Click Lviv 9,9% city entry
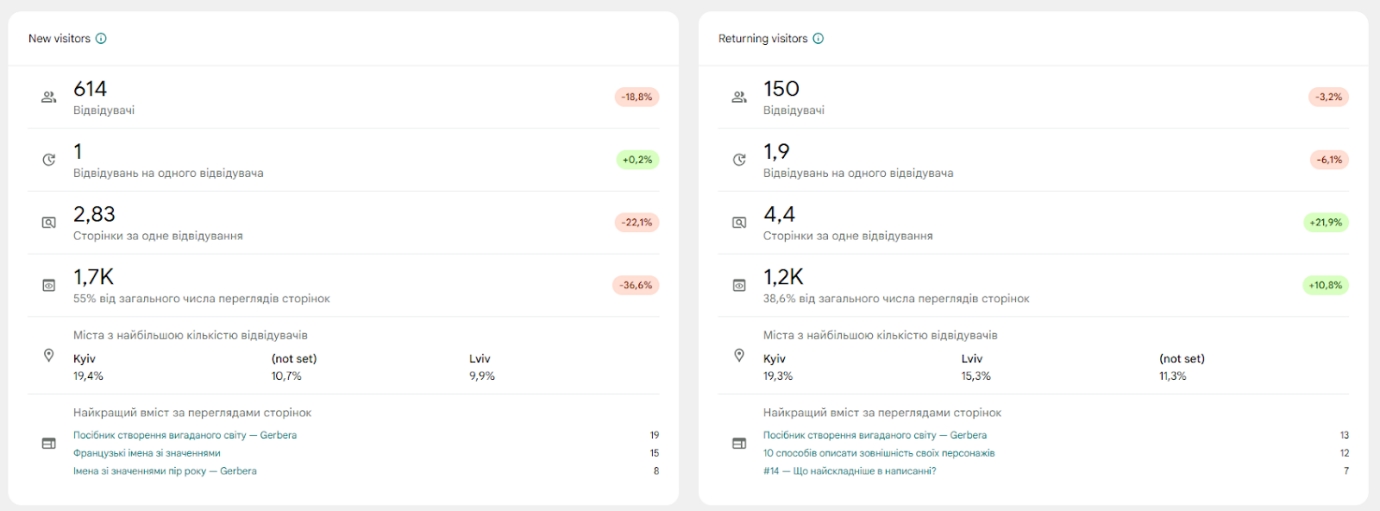Image resolution: width=1380 pixels, height=511 pixels. [481, 367]
